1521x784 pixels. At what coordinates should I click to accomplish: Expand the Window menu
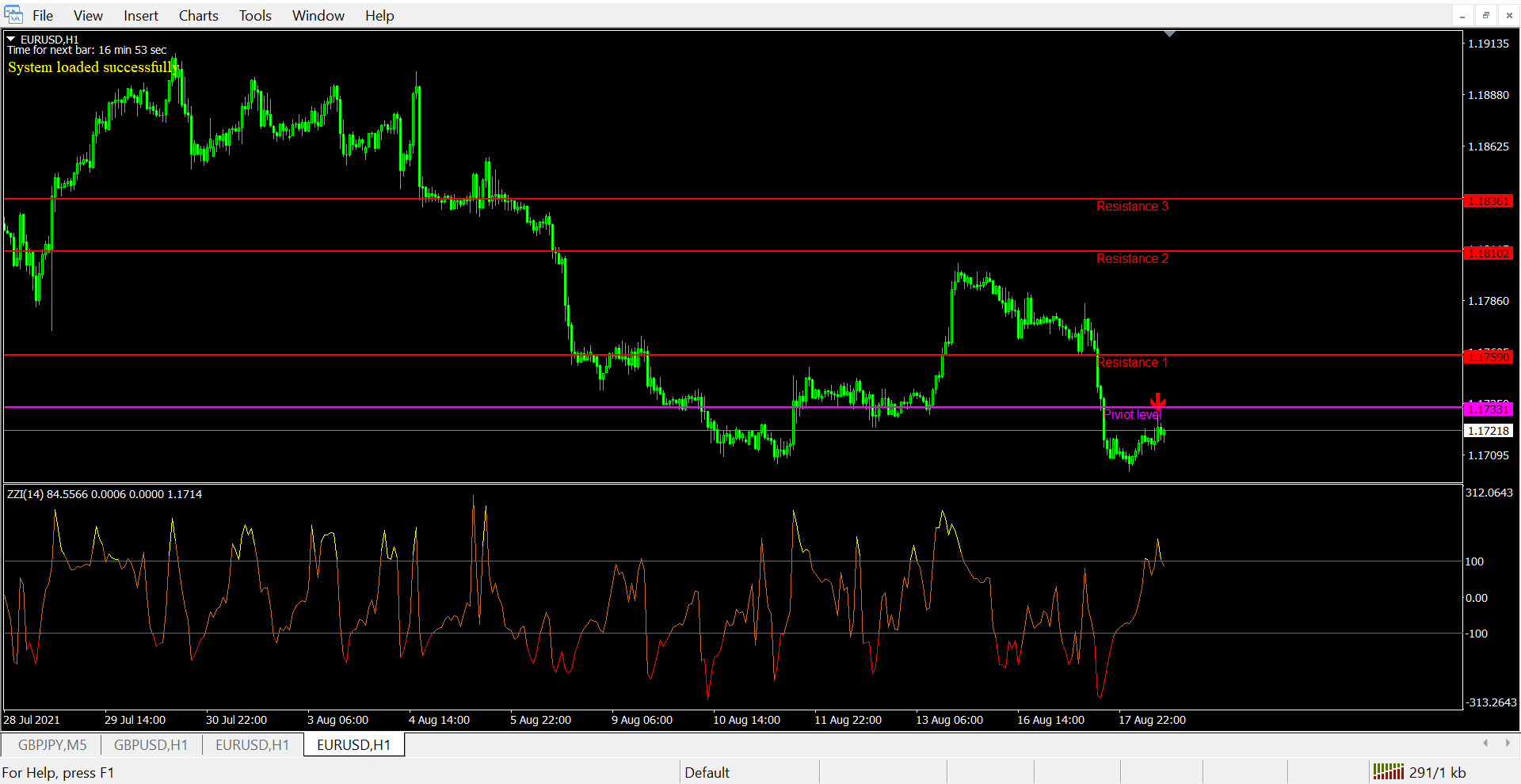318,16
